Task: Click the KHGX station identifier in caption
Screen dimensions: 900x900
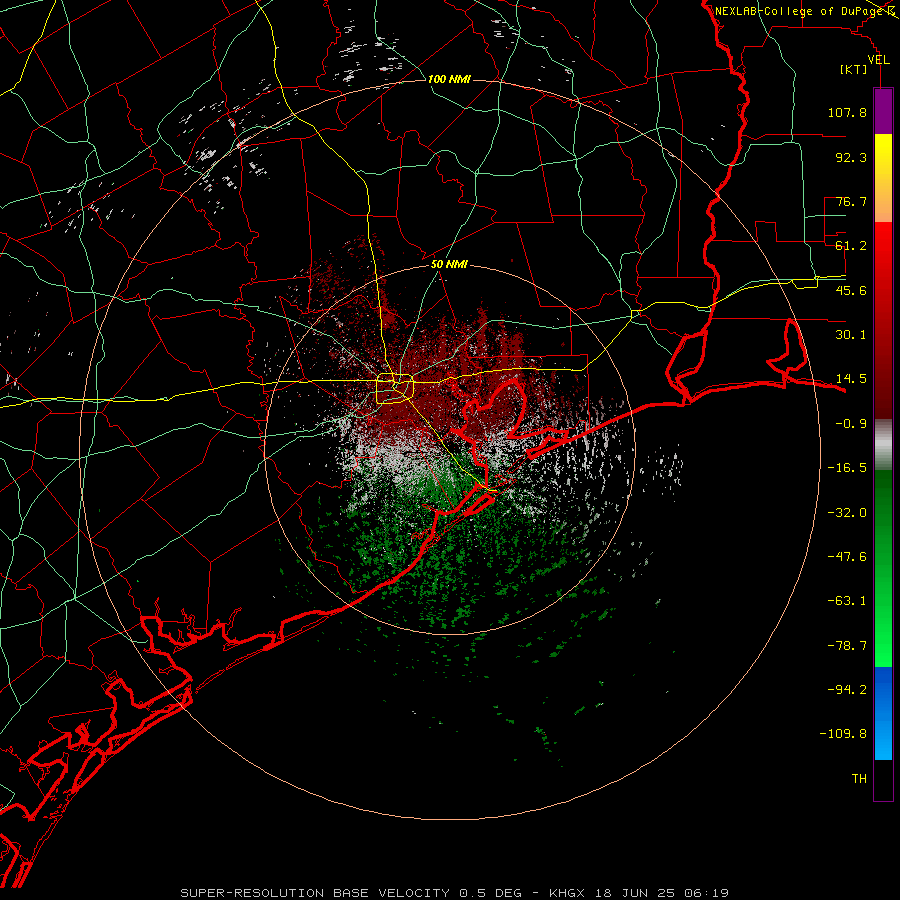Action: click(x=568, y=893)
